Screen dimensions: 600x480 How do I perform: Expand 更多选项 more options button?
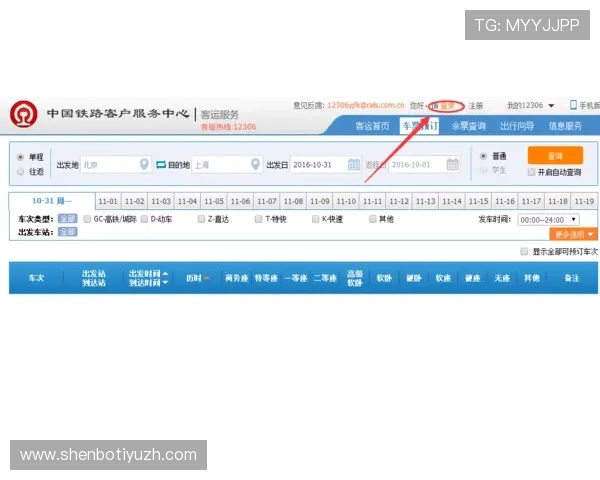pos(573,234)
